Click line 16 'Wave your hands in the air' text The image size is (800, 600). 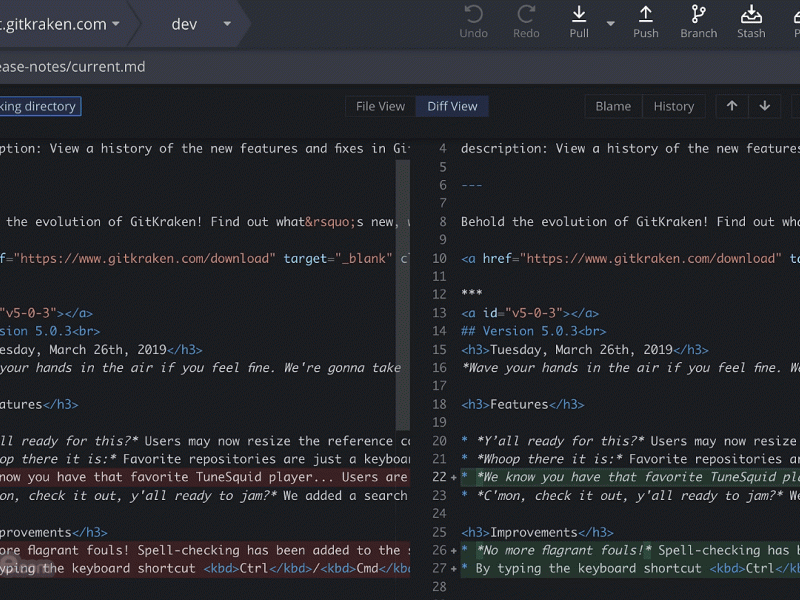[630, 368]
